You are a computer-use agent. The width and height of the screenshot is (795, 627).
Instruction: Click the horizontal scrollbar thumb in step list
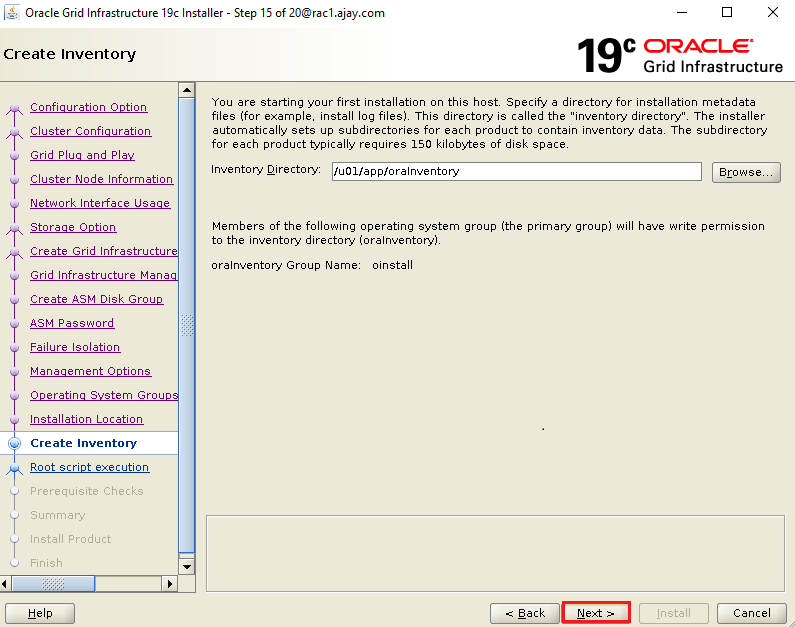click(53, 584)
